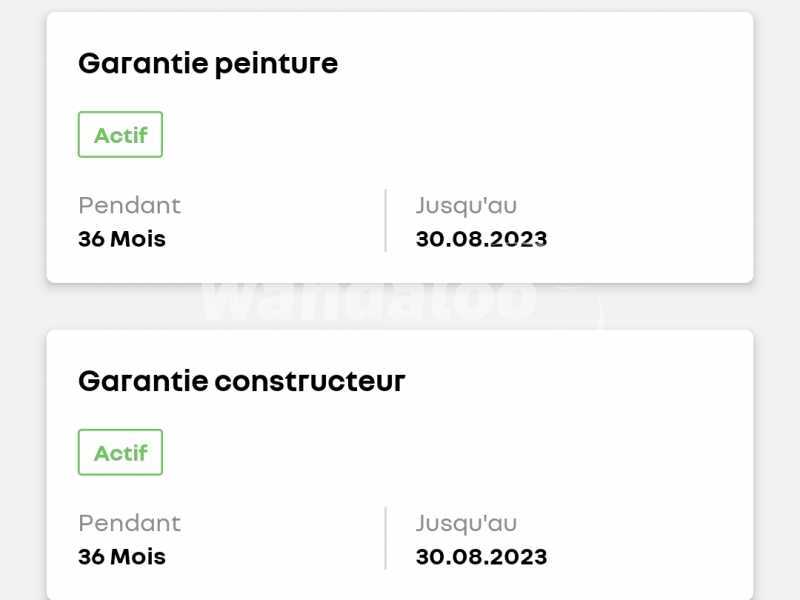Click the vertical divider in the peinture card
Image resolution: width=800 pixels, height=600 pixels.
tap(385, 221)
